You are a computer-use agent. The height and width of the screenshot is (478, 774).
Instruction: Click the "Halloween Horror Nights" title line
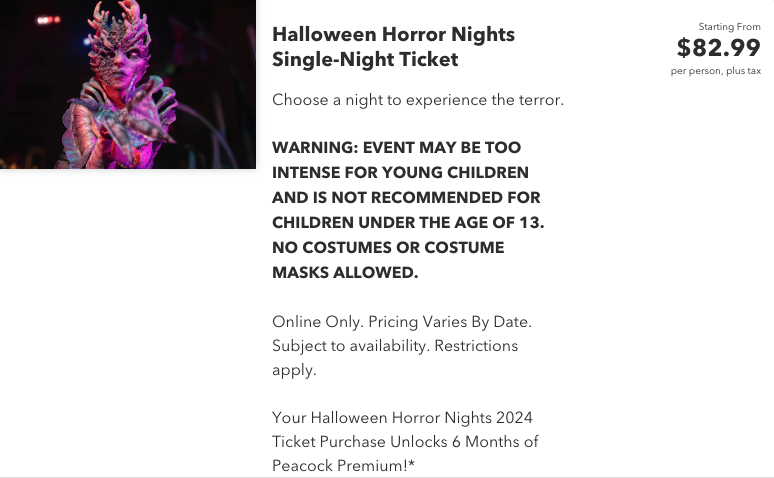coord(393,34)
